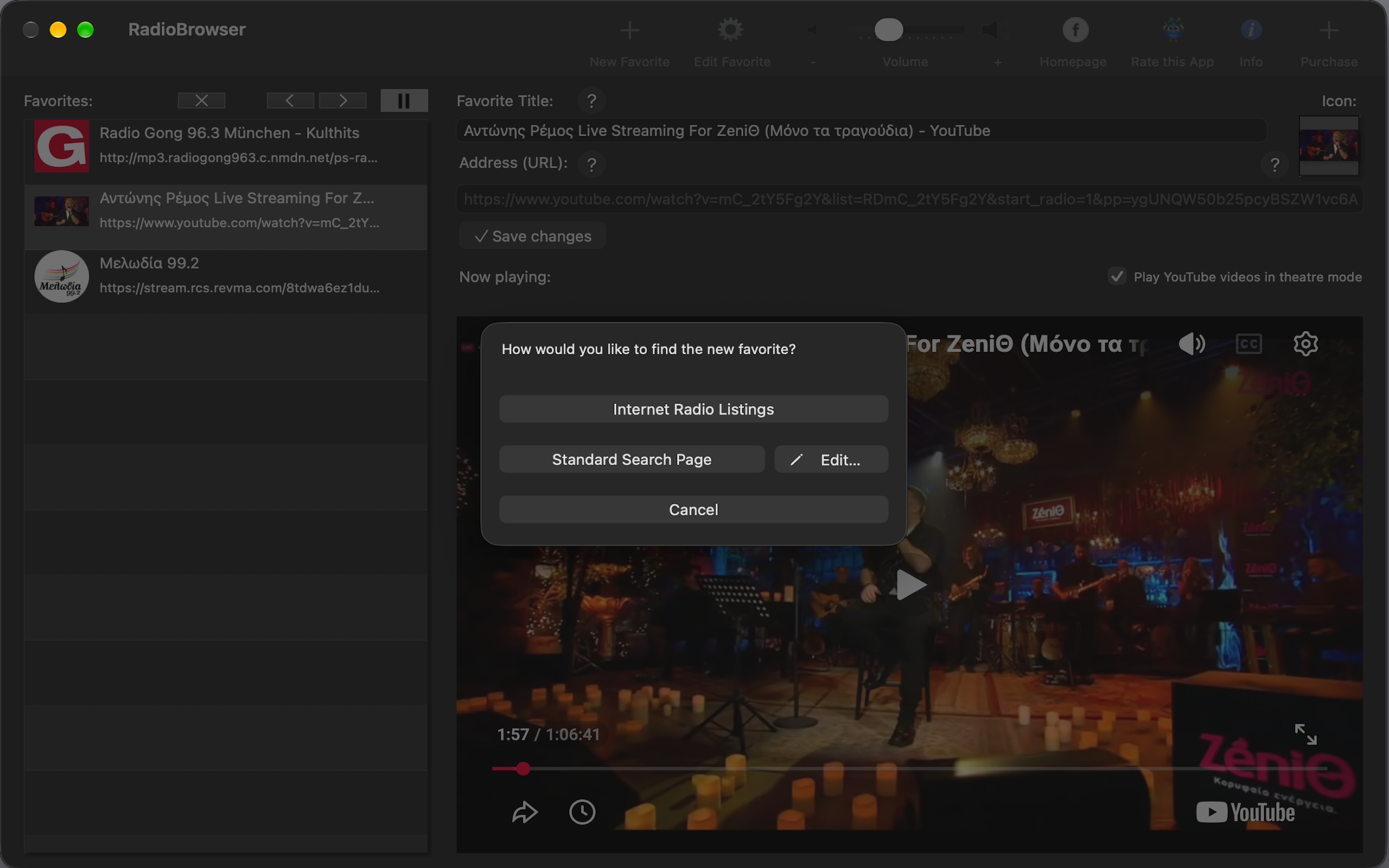This screenshot has width=1389, height=868.
Task: Choose Internet Radio Listings
Action: [693, 409]
